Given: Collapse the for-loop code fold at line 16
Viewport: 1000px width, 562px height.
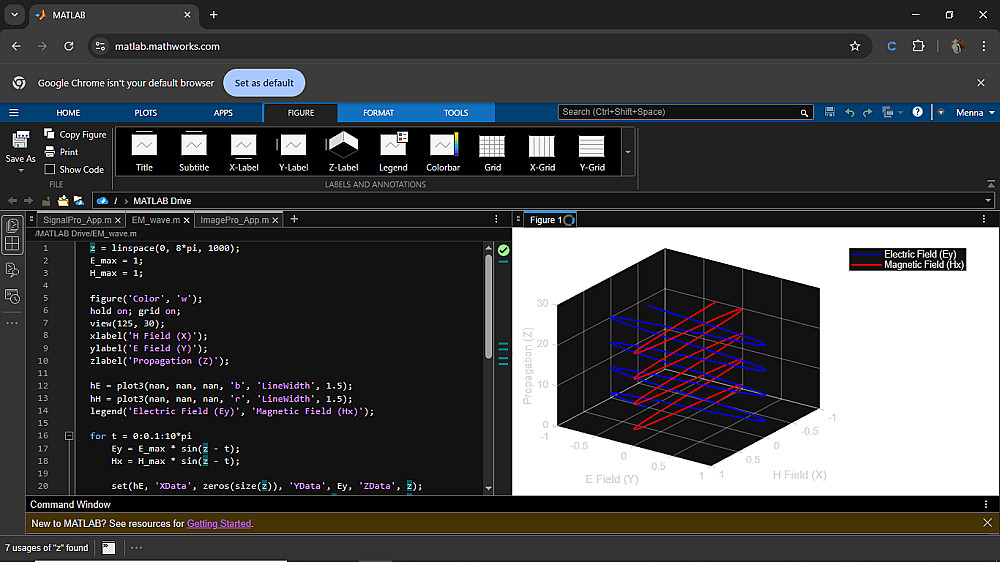Looking at the screenshot, I should [x=69, y=436].
